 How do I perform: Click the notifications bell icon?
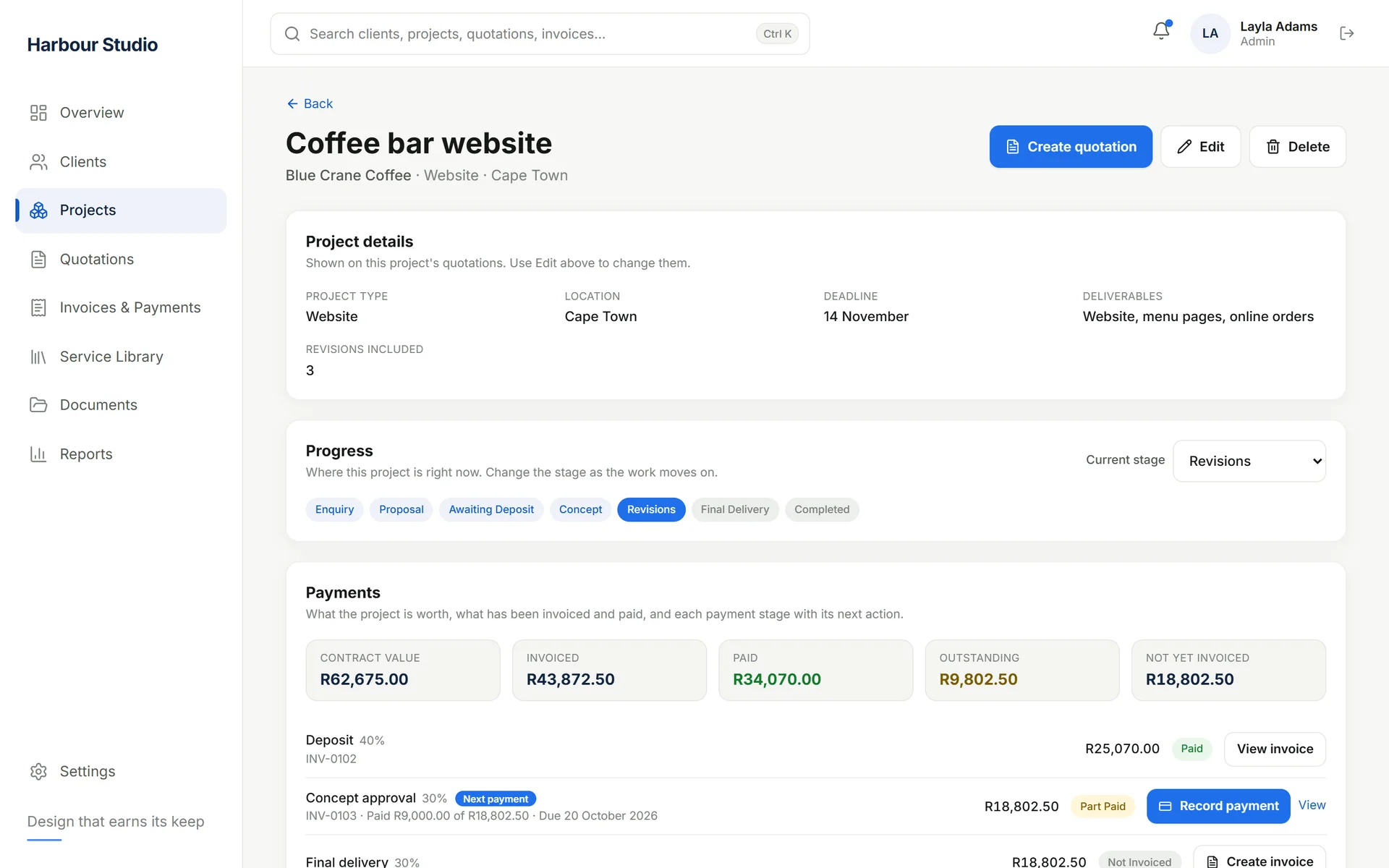tap(1161, 31)
